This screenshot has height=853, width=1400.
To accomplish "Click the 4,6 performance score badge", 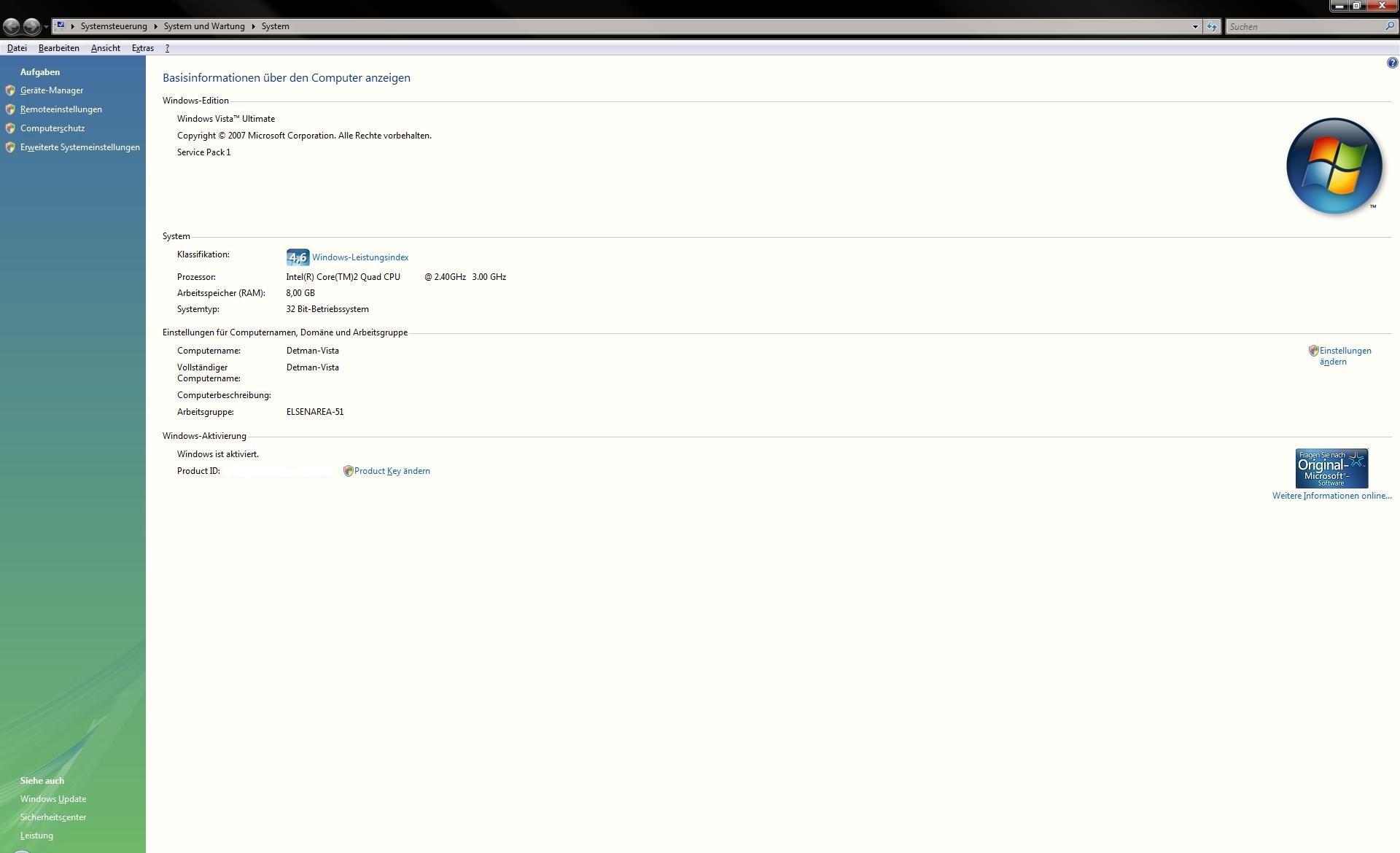I will pos(297,257).
